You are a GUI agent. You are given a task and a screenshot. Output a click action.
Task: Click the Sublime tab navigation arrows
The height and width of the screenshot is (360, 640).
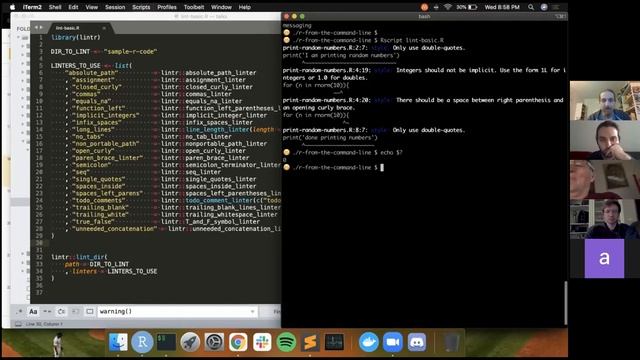click(38, 27)
